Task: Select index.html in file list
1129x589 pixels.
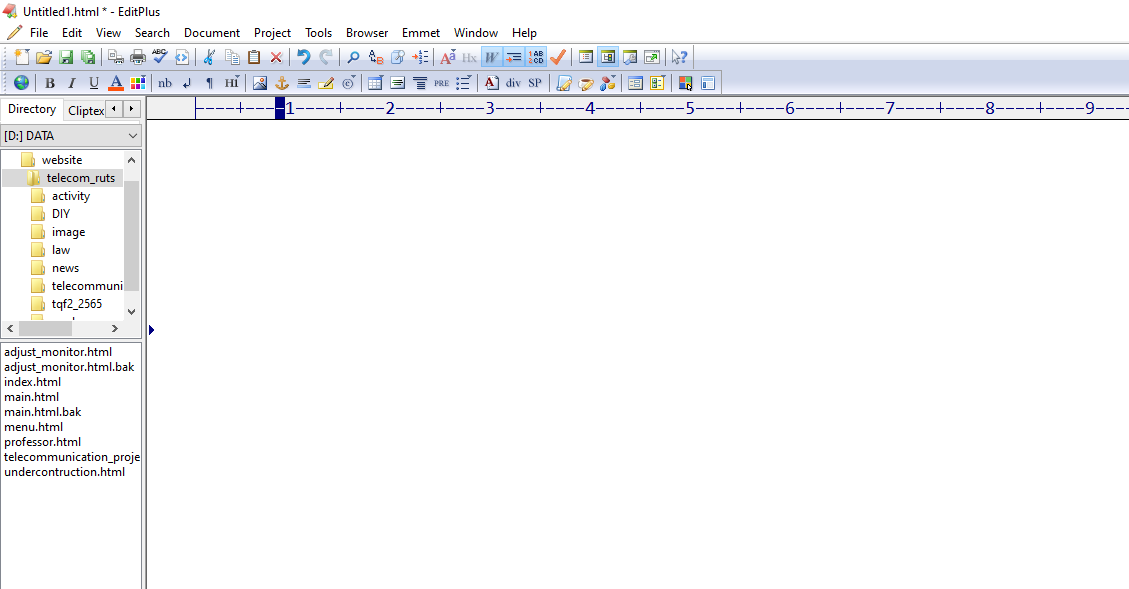Action: [32, 382]
